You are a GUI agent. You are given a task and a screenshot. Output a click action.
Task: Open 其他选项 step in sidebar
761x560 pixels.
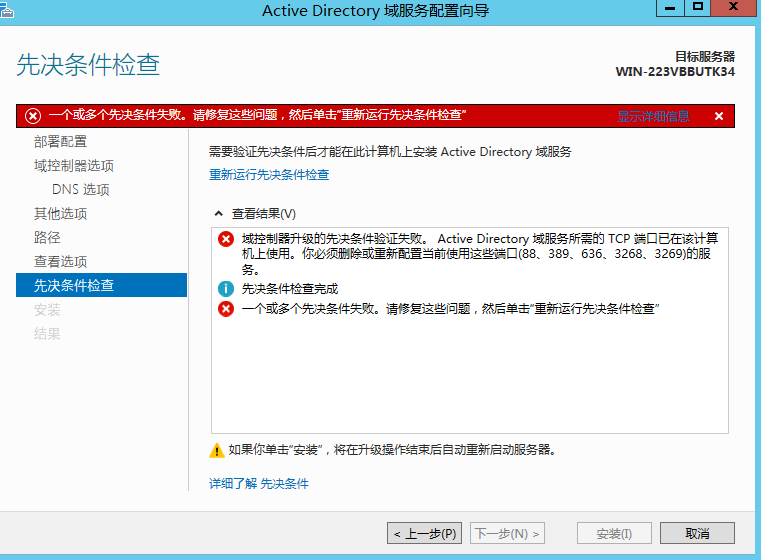(60, 214)
